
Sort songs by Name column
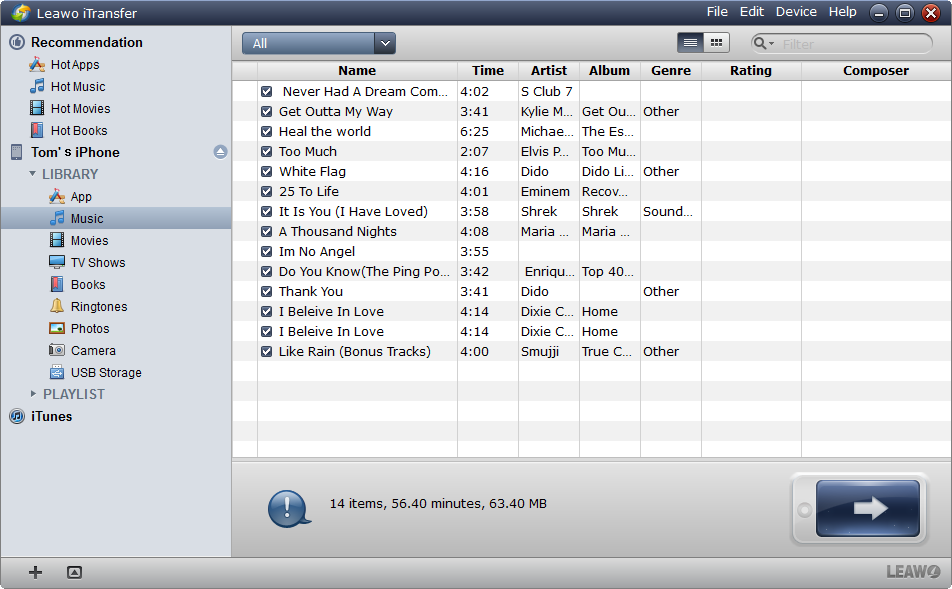[x=357, y=70]
